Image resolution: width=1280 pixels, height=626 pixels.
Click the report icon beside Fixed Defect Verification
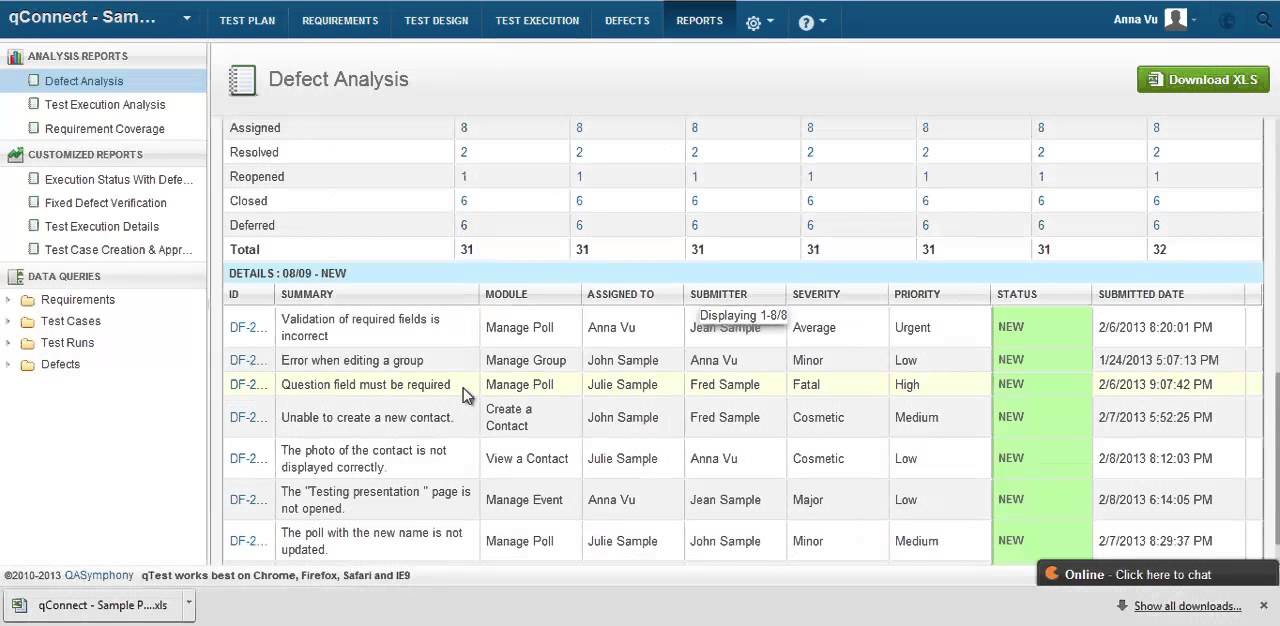[34, 202]
